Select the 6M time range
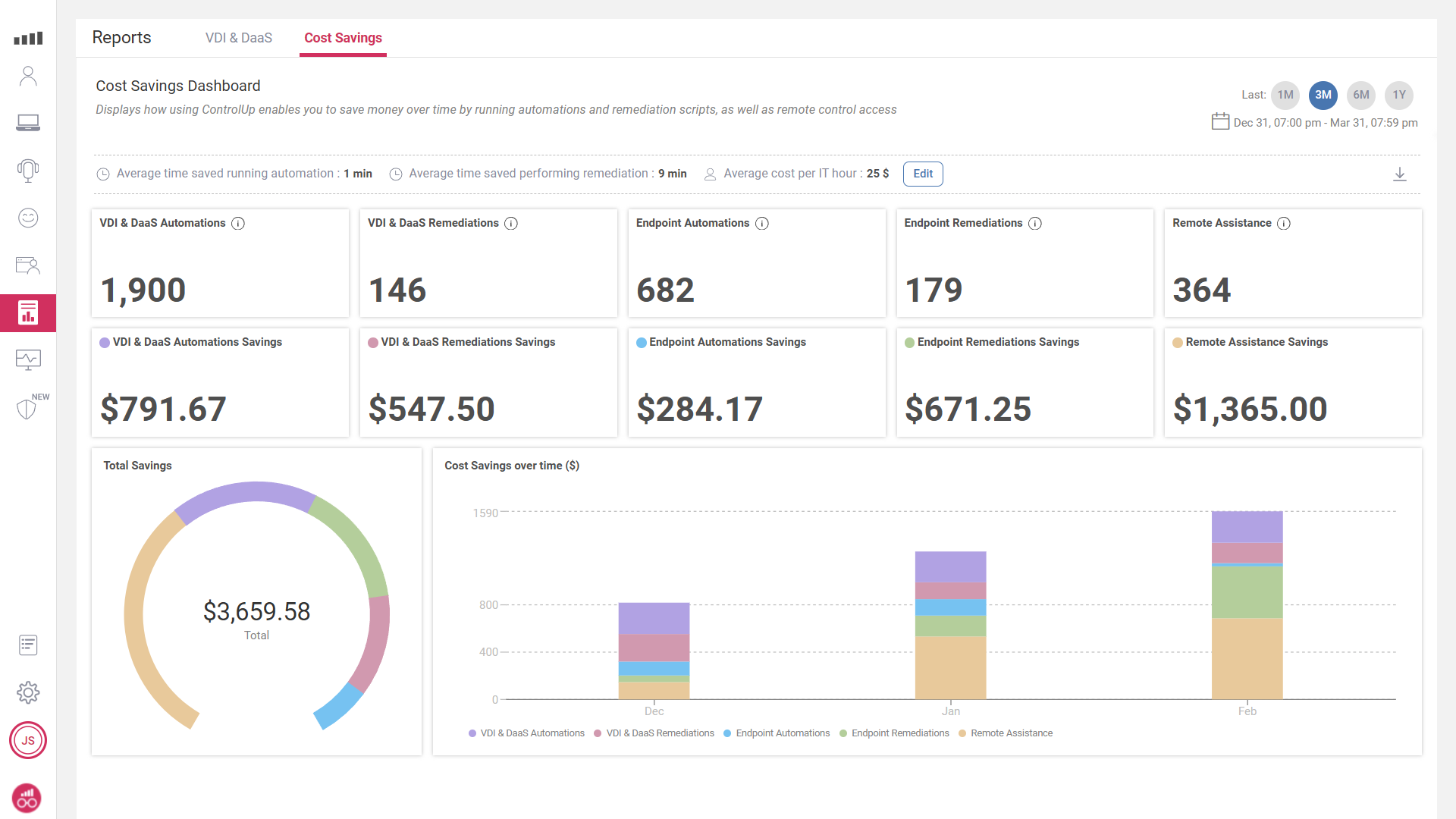 [x=1361, y=95]
